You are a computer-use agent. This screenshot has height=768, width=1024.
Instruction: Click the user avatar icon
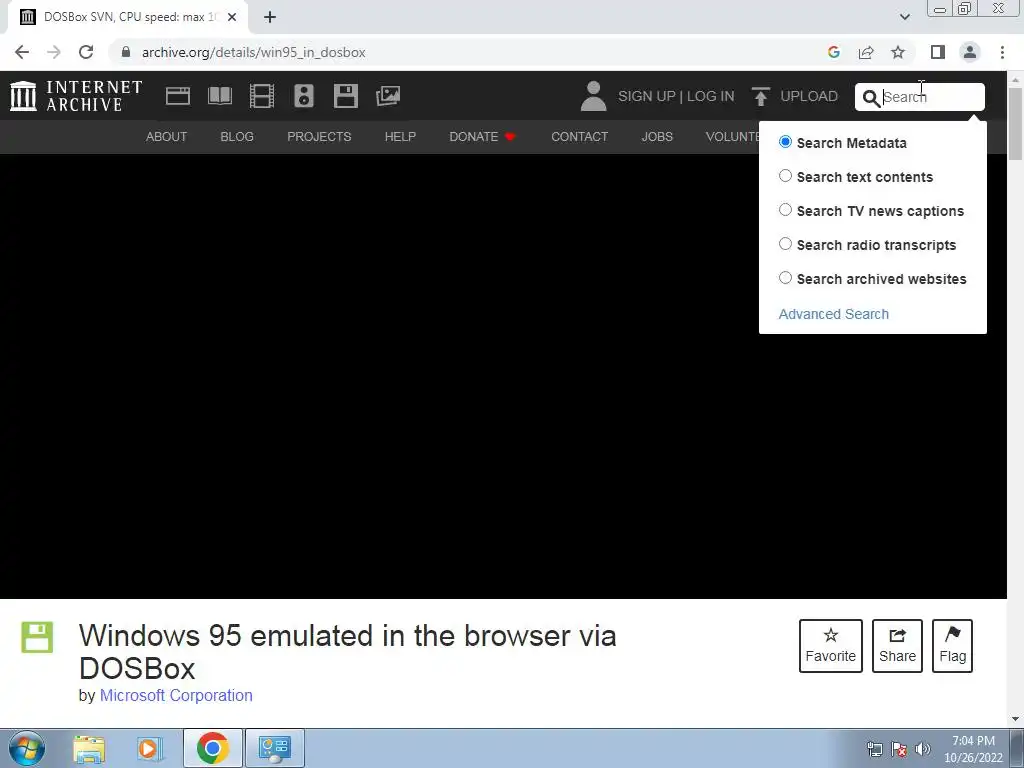pyautogui.click(x=593, y=96)
